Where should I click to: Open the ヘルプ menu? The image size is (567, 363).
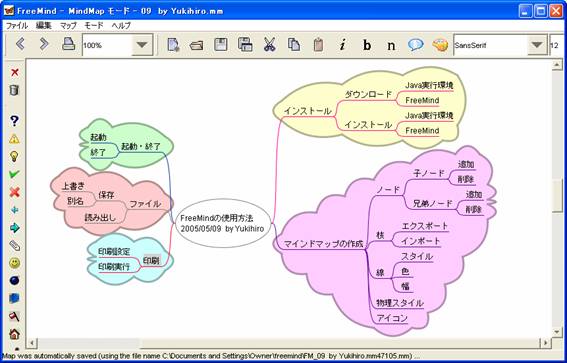tap(122, 26)
